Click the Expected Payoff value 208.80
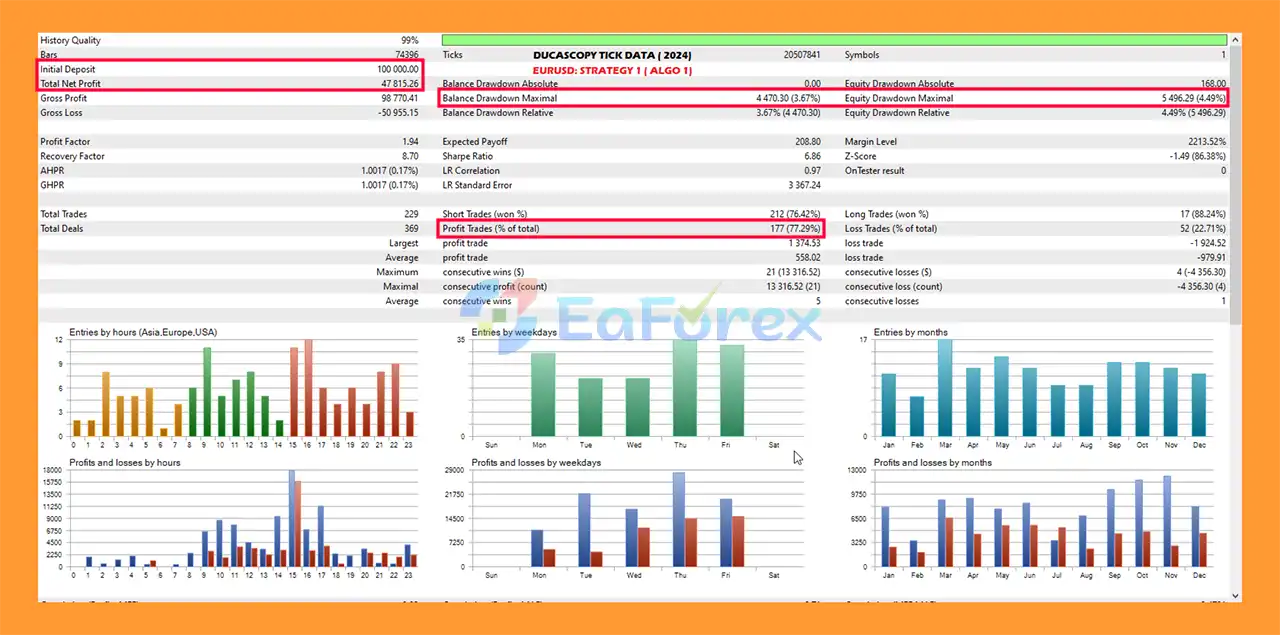The width and height of the screenshot is (1280, 635). (x=808, y=142)
